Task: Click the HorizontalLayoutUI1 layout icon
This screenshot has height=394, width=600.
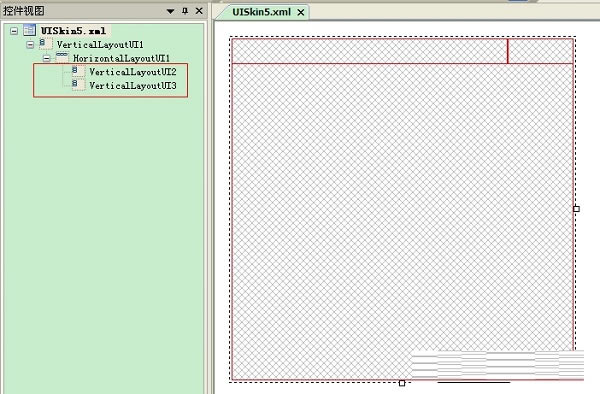Action: (62, 57)
